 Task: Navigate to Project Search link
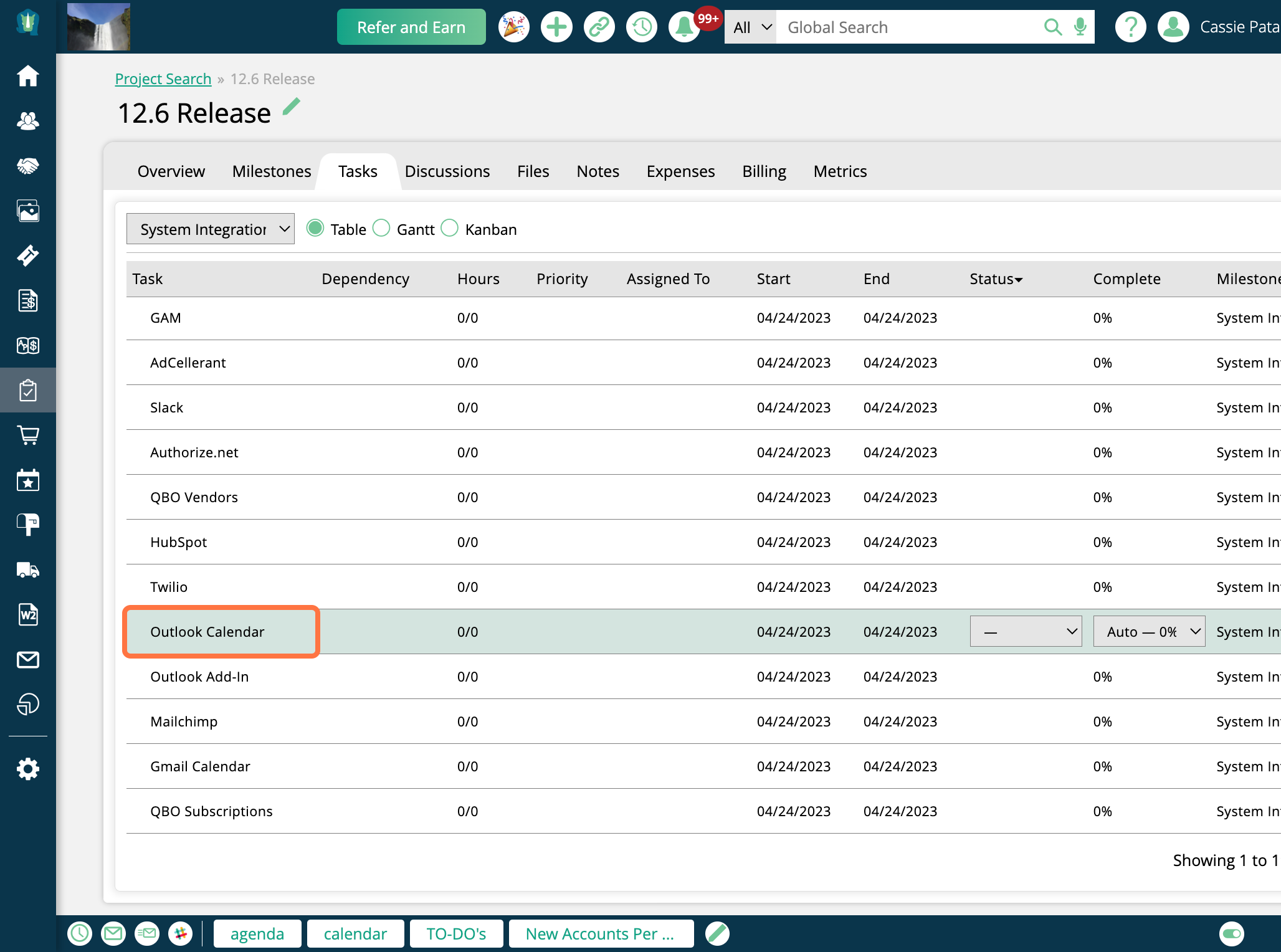pyautogui.click(x=163, y=78)
